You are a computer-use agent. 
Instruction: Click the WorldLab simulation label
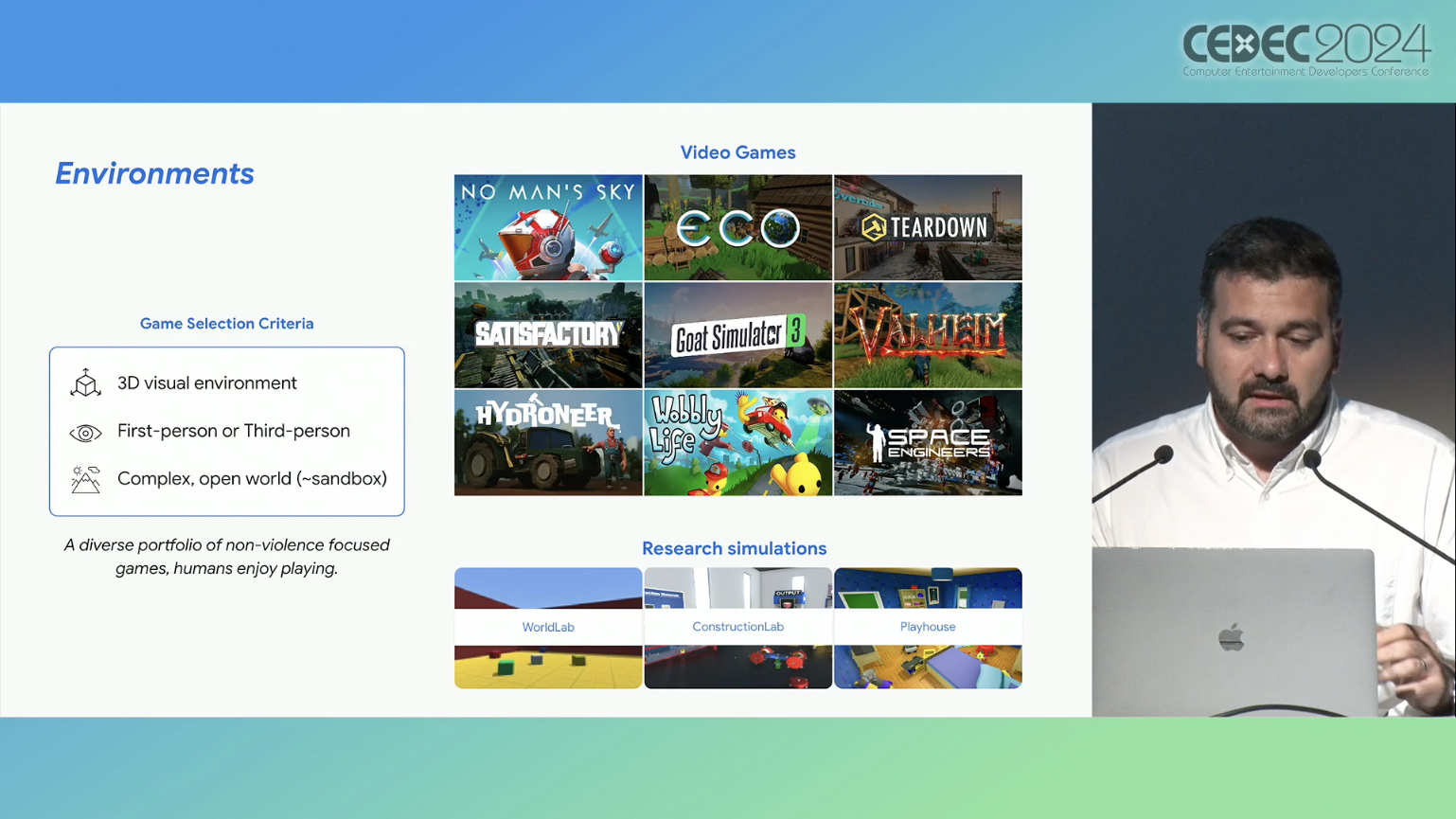click(548, 627)
